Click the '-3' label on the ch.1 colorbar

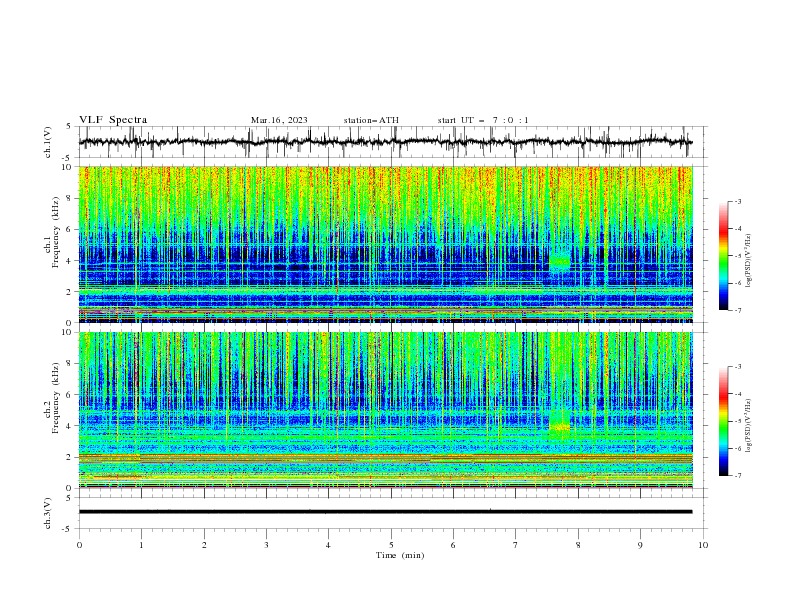point(737,201)
